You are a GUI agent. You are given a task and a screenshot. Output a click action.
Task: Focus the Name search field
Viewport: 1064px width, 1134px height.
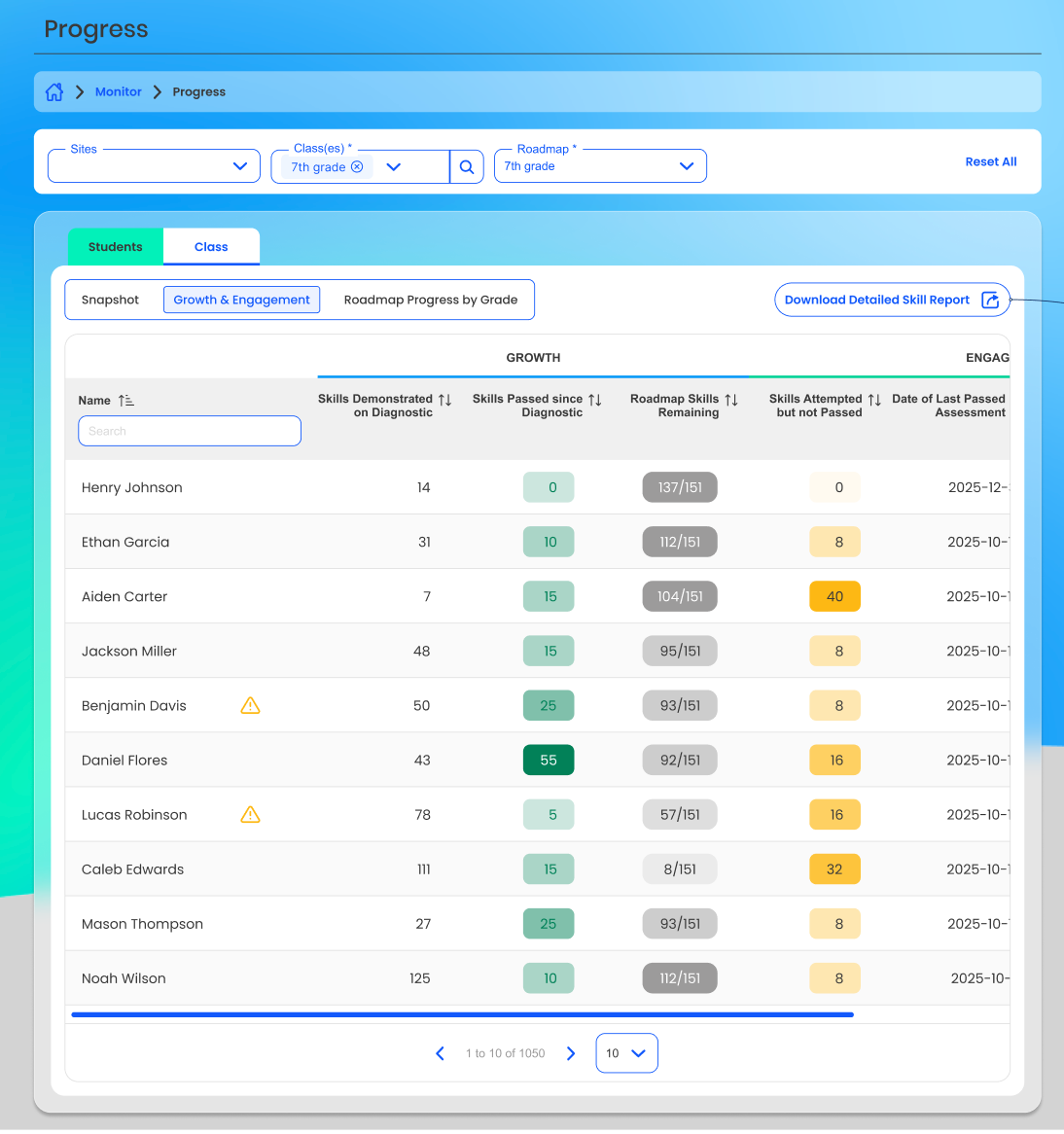[190, 431]
